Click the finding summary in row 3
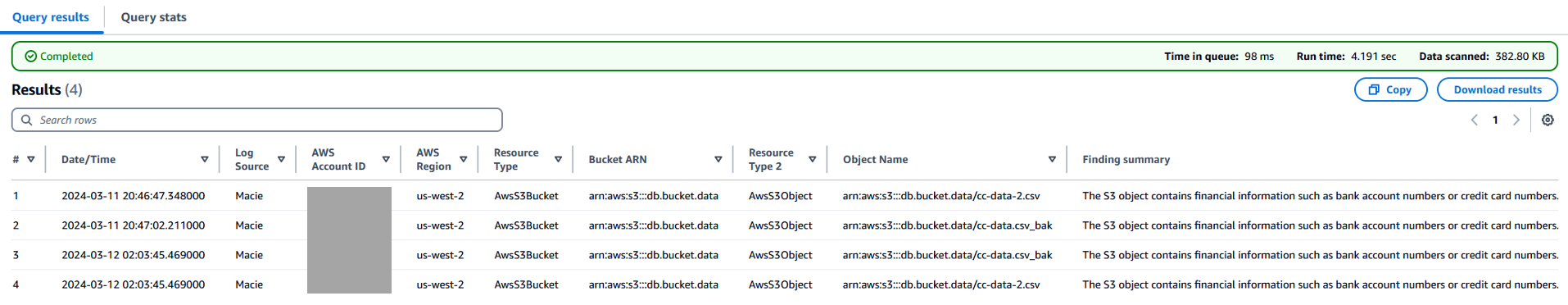The height and width of the screenshot is (305, 1568). (1321, 255)
